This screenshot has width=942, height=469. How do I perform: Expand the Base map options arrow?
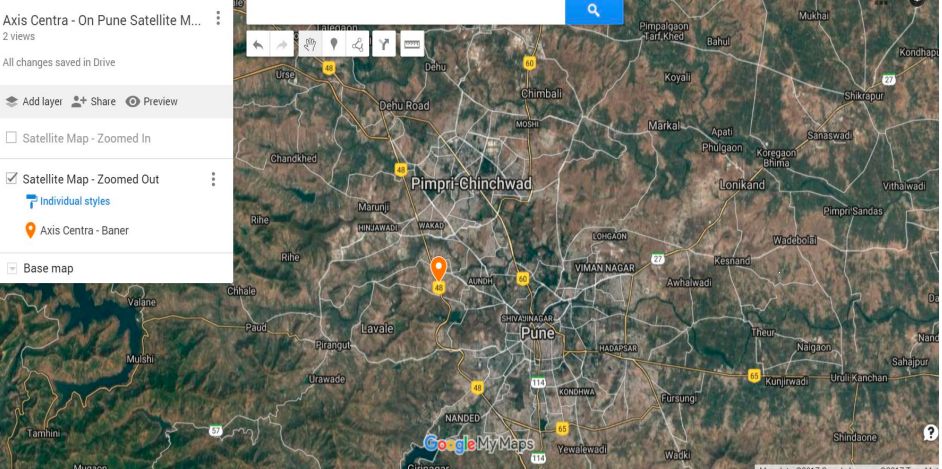click(x=12, y=268)
